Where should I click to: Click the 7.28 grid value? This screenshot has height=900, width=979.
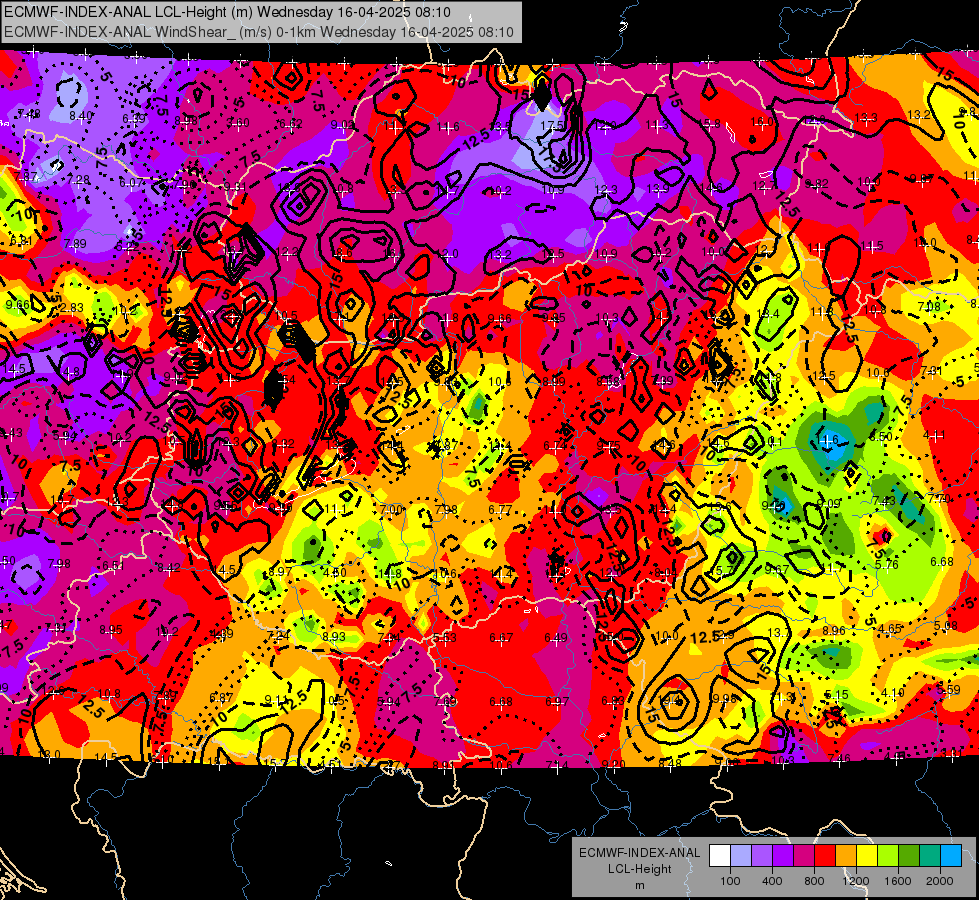(79, 179)
